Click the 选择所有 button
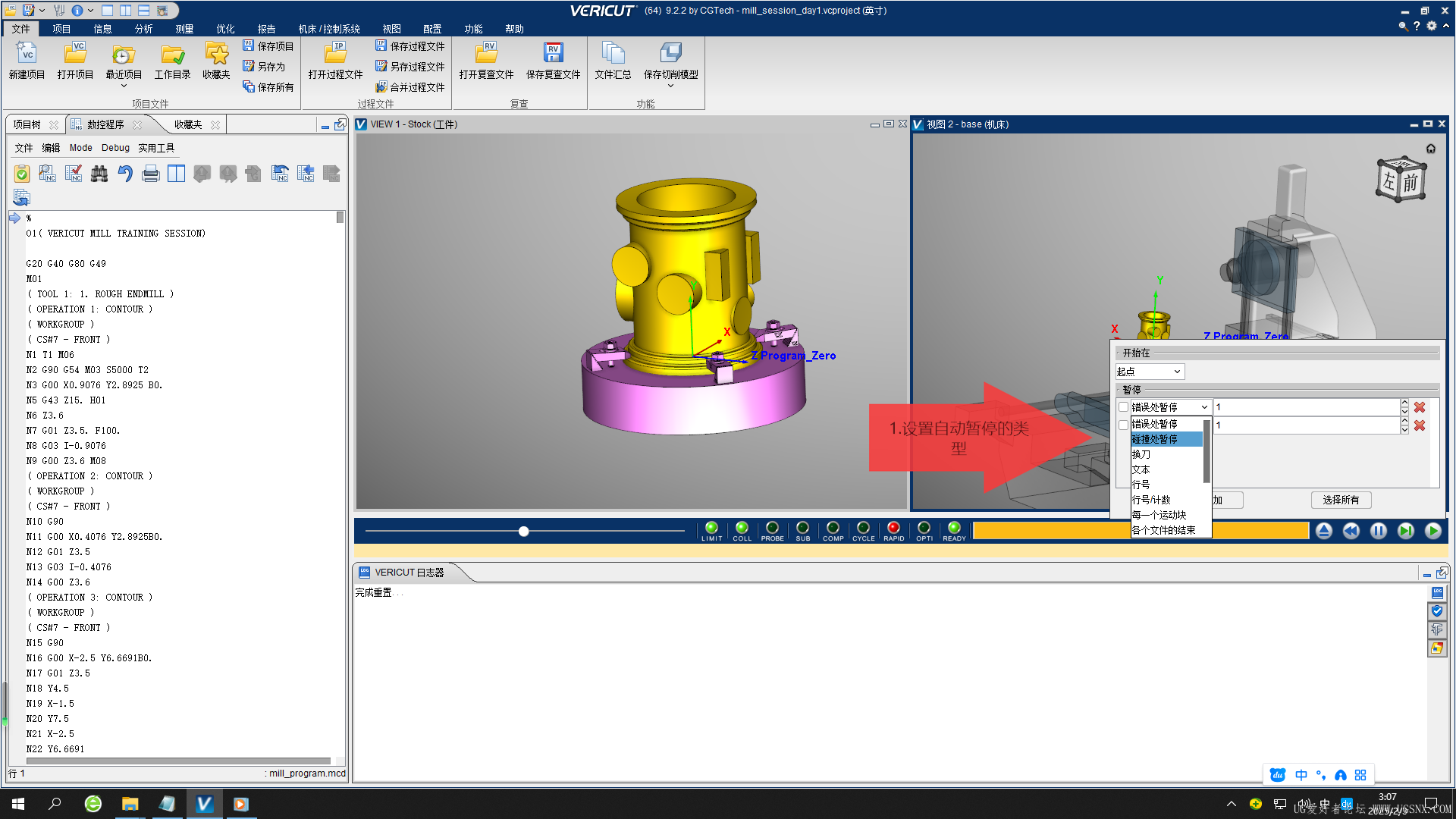 point(1341,500)
